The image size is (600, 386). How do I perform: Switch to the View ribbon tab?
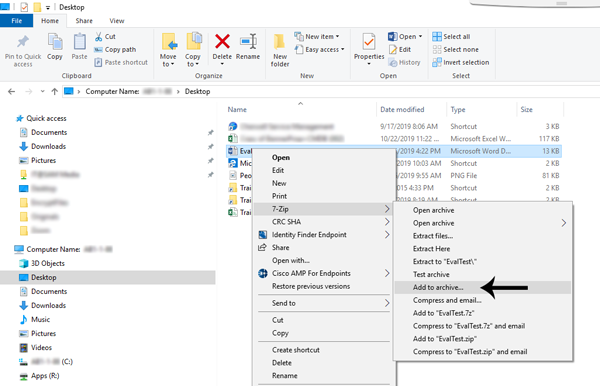[x=117, y=21]
